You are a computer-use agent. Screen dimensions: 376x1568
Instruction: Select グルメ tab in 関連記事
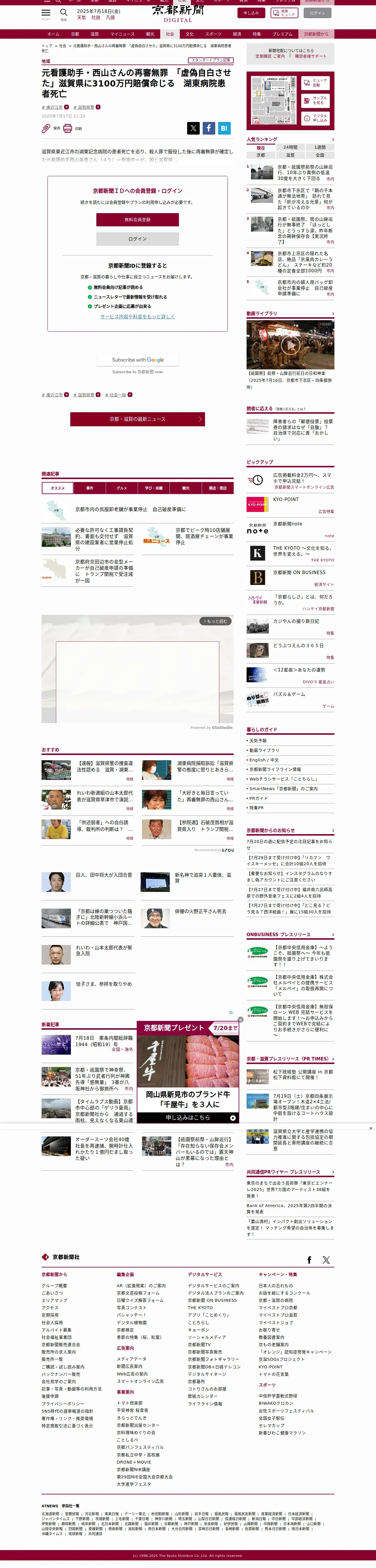(x=122, y=488)
